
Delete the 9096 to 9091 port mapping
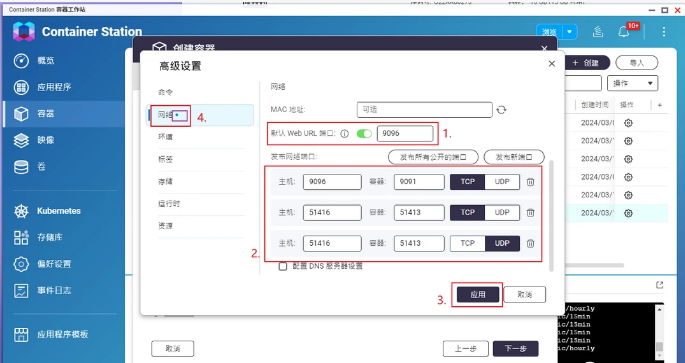(x=530, y=182)
